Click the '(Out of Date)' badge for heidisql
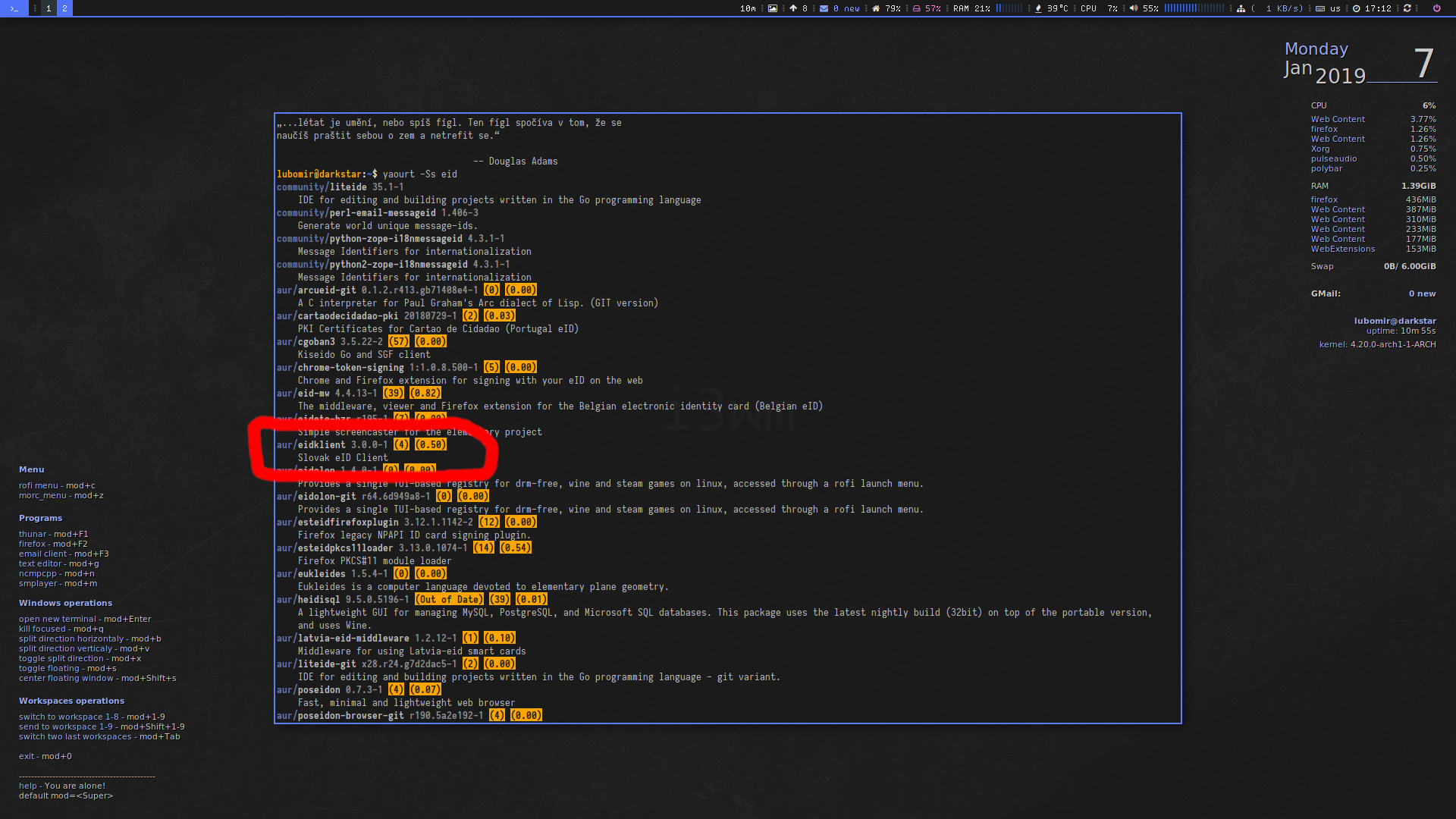 click(449, 600)
